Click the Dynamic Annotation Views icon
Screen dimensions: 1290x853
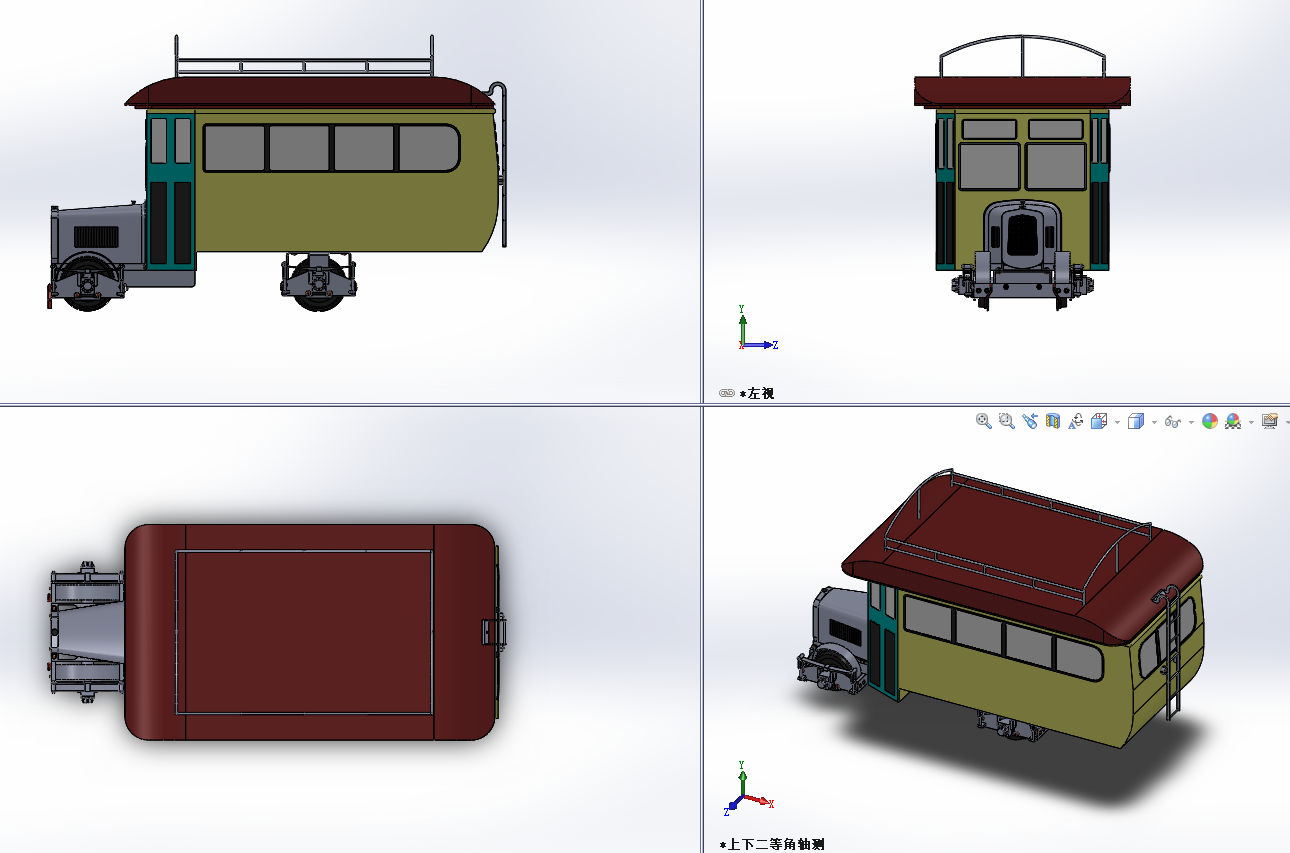(1076, 422)
